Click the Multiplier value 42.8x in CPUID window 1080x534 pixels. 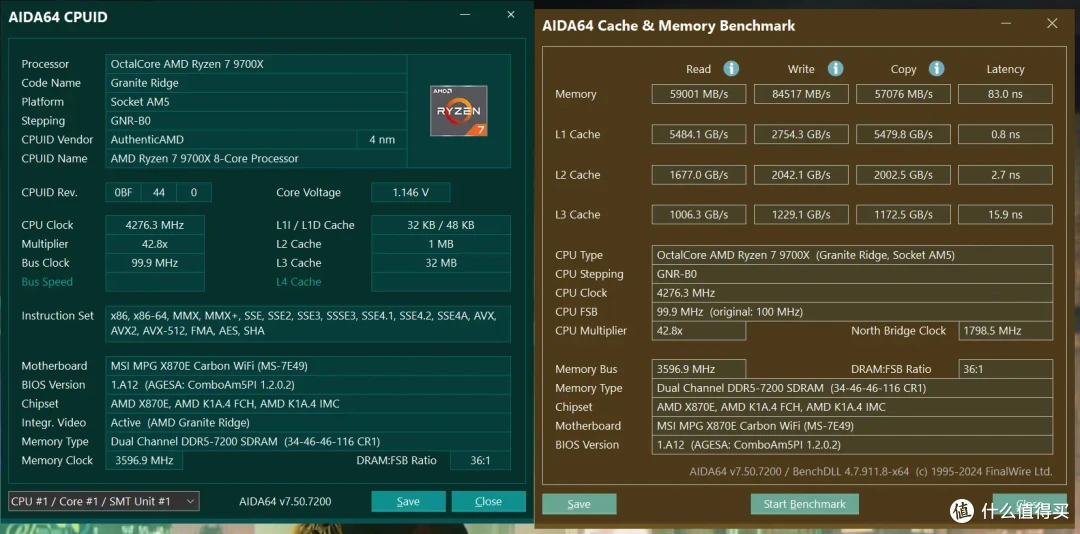point(155,244)
